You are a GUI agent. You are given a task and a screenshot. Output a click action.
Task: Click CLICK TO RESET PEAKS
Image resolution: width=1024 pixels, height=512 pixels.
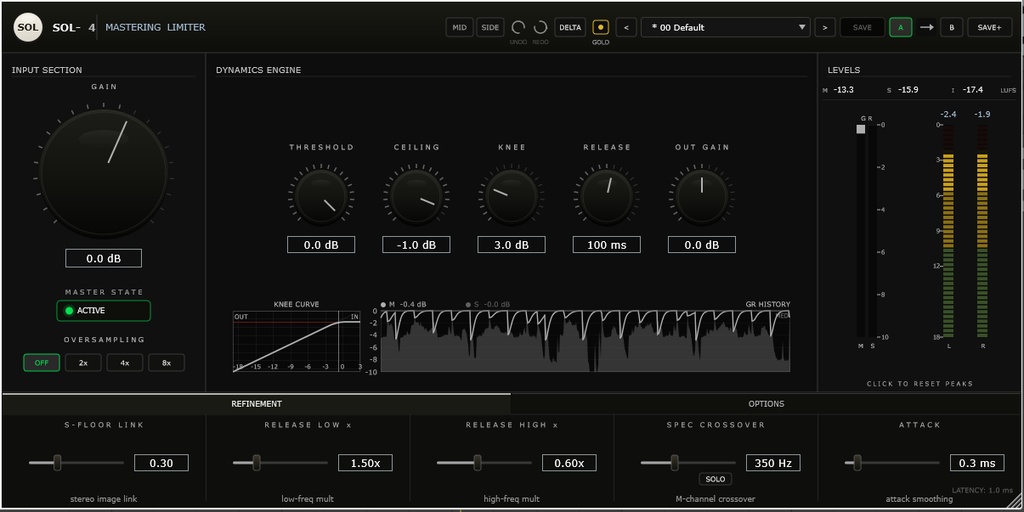920,384
